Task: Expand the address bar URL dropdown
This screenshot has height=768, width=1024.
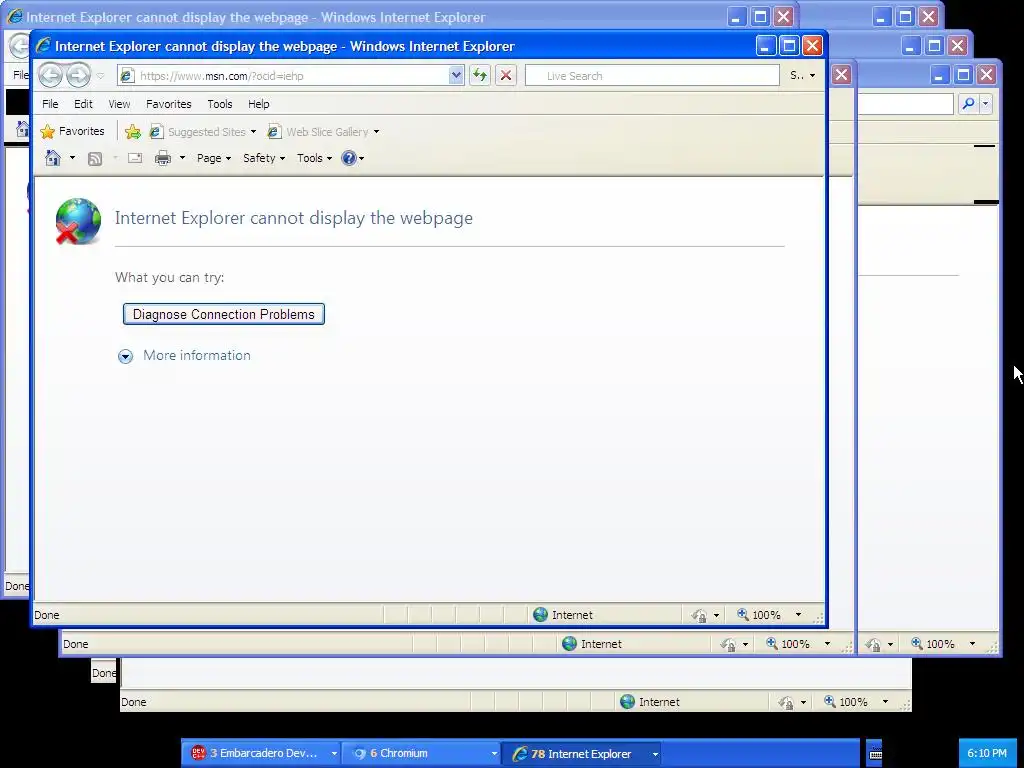Action: click(x=456, y=75)
